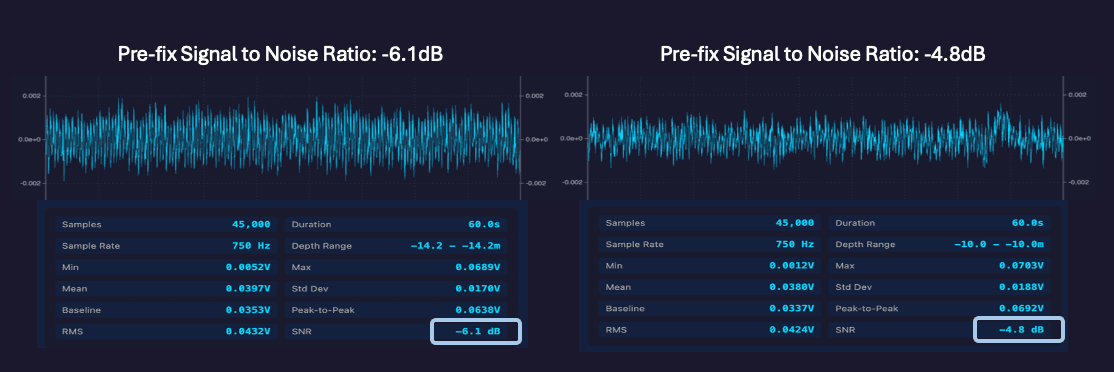Image resolution: width=1114 pixels, height=372 pixels.
Task: Select the Std Dev value 0.0188V
Action: (1021, 287)
